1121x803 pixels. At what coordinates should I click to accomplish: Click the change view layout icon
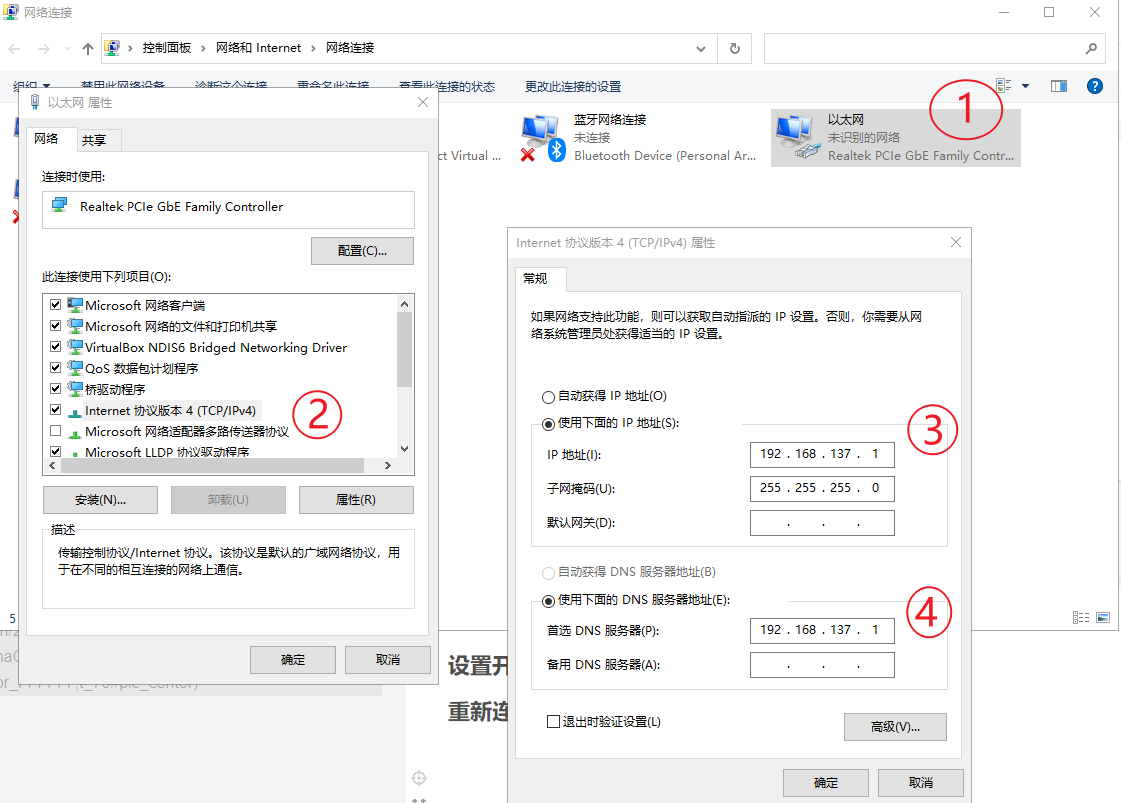coord(1001,86)
